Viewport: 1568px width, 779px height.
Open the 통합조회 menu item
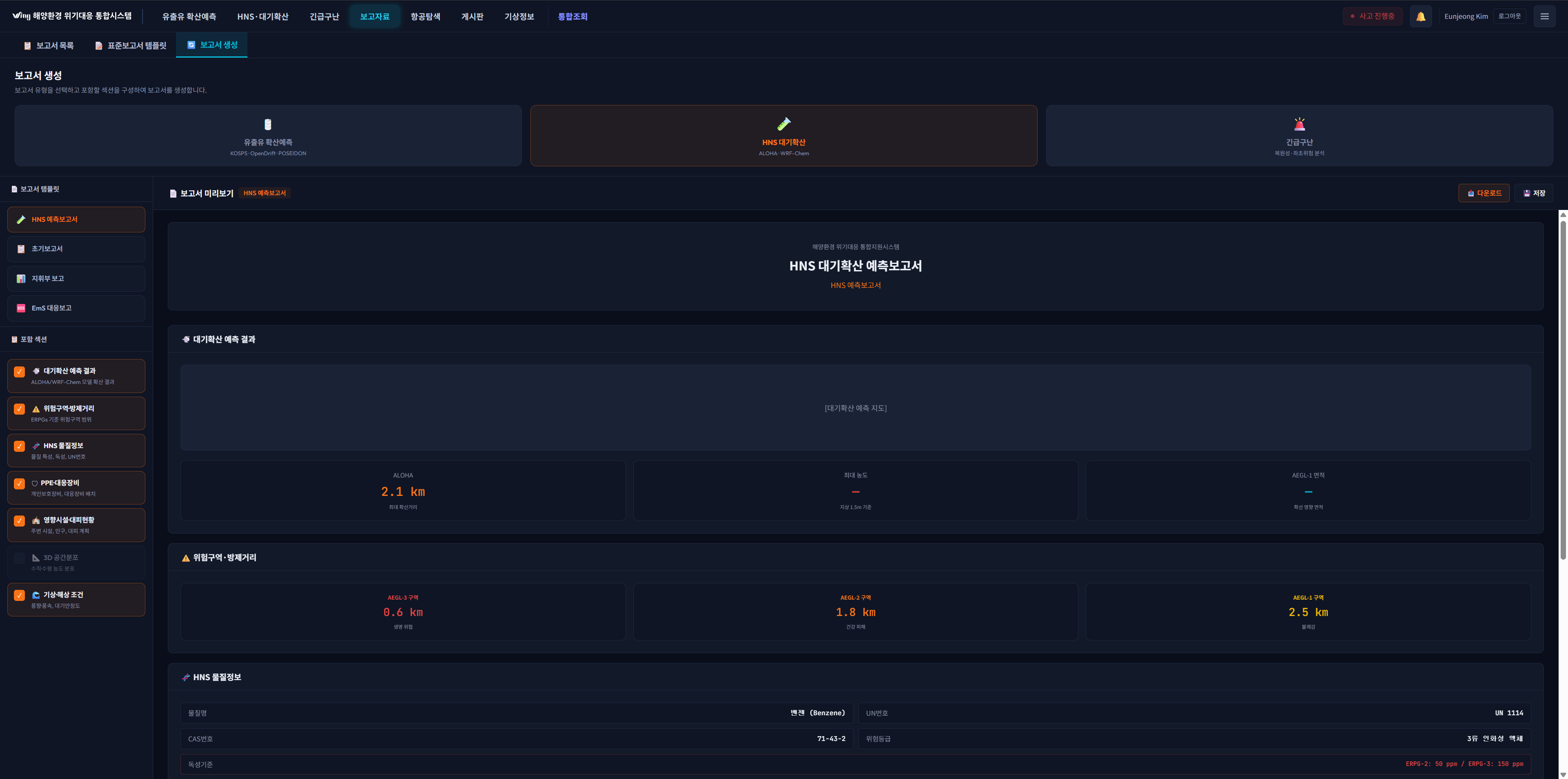pyautogui.click(x=572, y=16)
